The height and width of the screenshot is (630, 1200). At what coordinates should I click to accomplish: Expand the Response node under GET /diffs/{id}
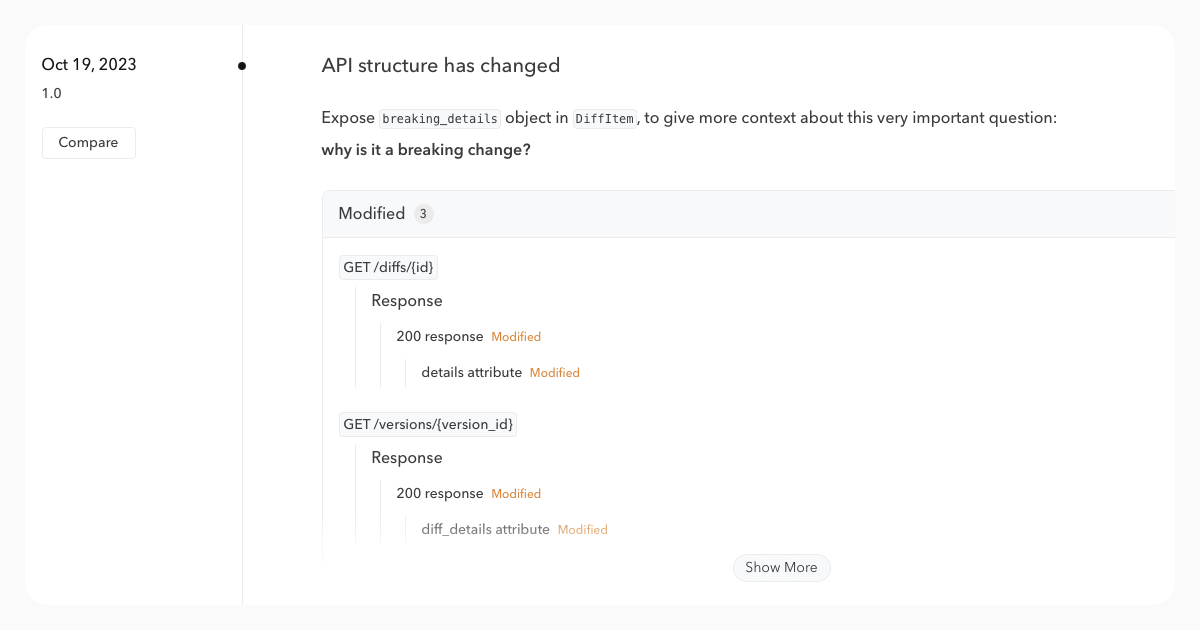pos(407,300)
